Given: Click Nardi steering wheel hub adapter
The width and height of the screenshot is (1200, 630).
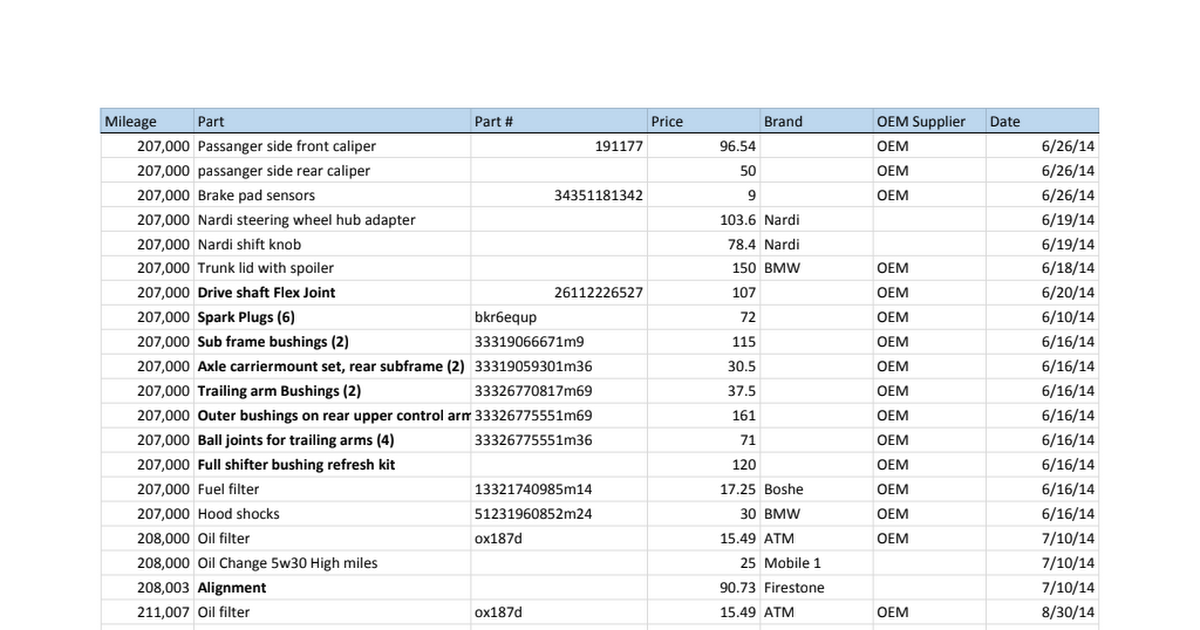Looking at the screenshot, I should (332, 220).
